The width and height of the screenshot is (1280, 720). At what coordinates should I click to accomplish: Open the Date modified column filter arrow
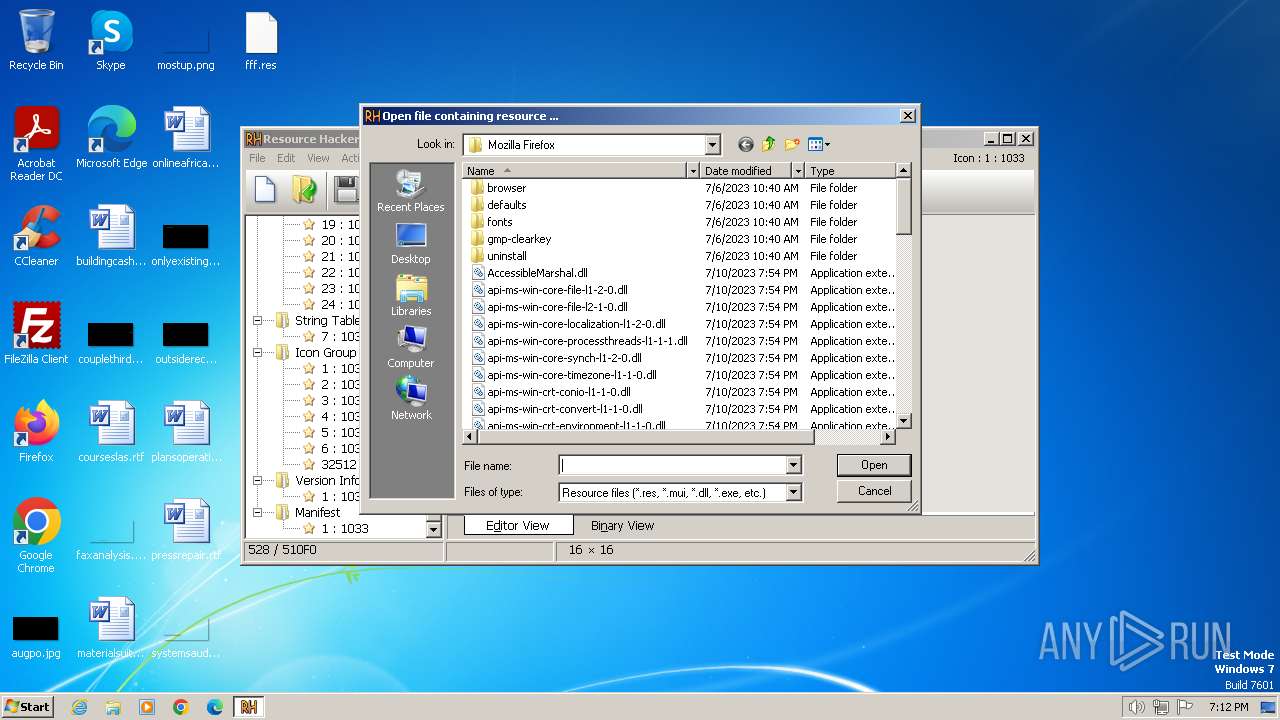(797, 171)
